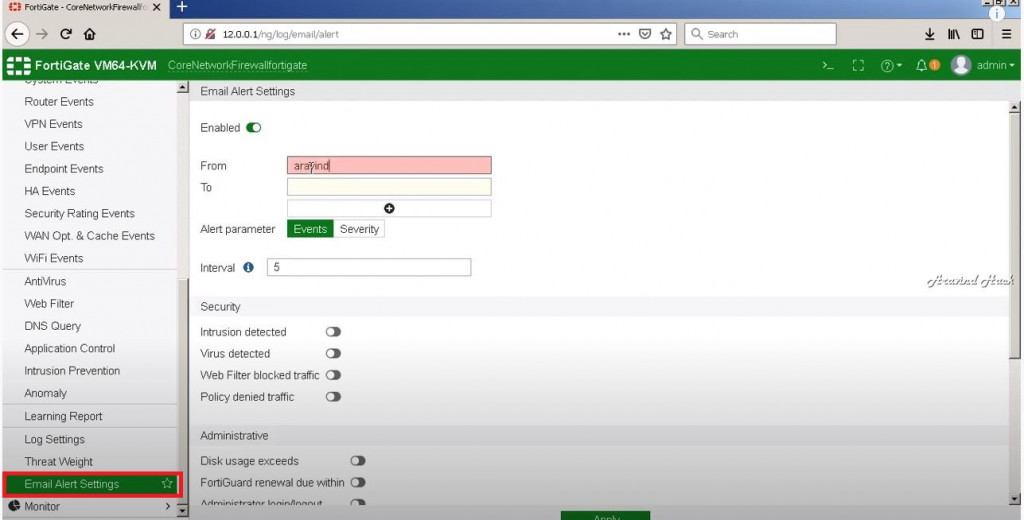Show the Interval info tooltip icon
The width and height of the screenshot is (1024, 520).
[248, 267]
